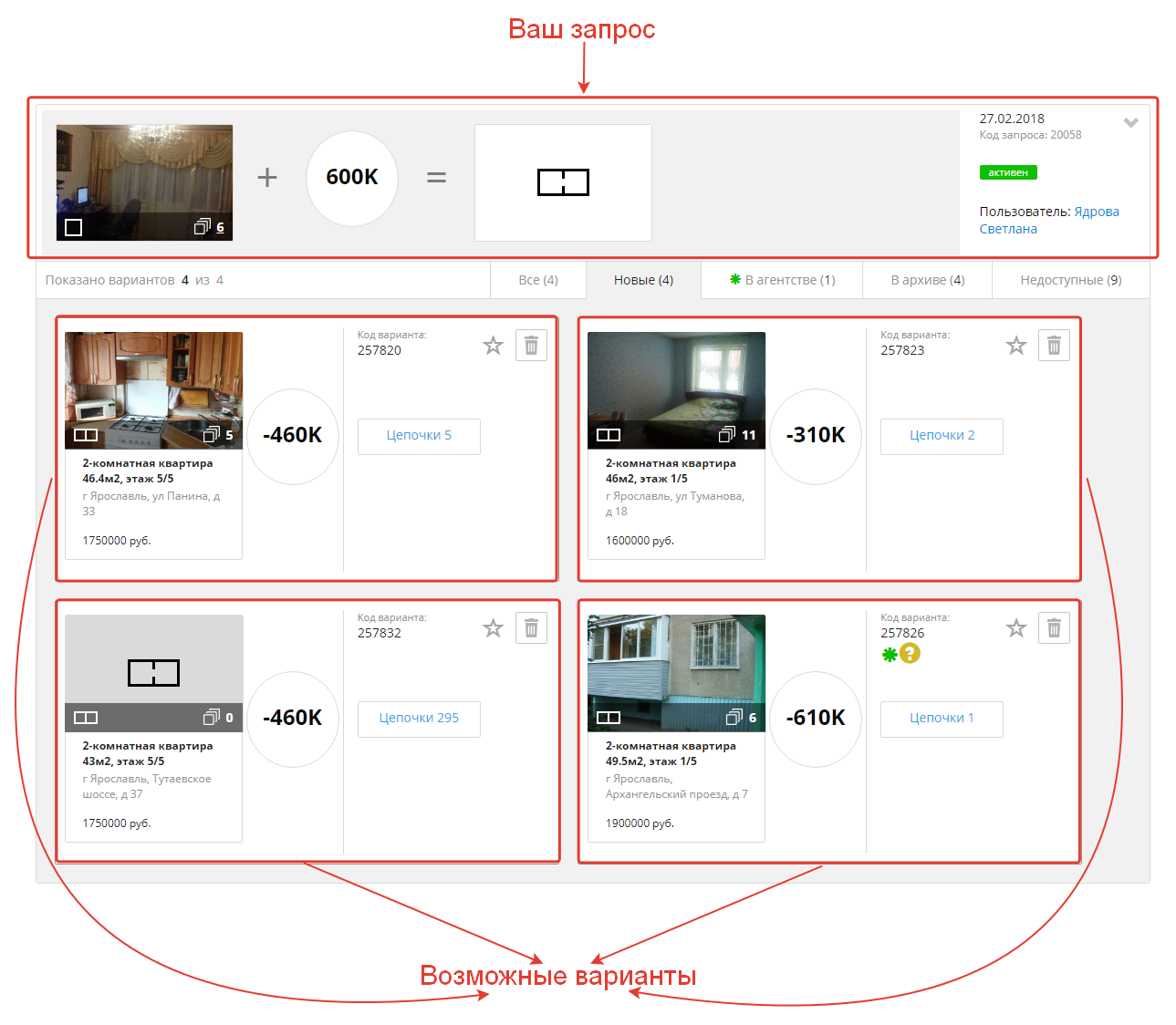Delete variant 257823 with trash icon
The width and height of the screenshot is (1176, 1025).
tap(1054, 346)
